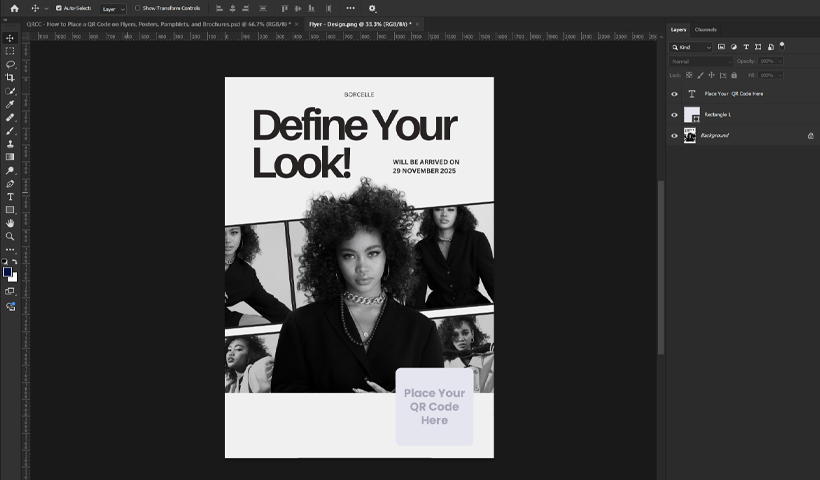
Task: Align top edges in options bar
Action: [284, 8]
